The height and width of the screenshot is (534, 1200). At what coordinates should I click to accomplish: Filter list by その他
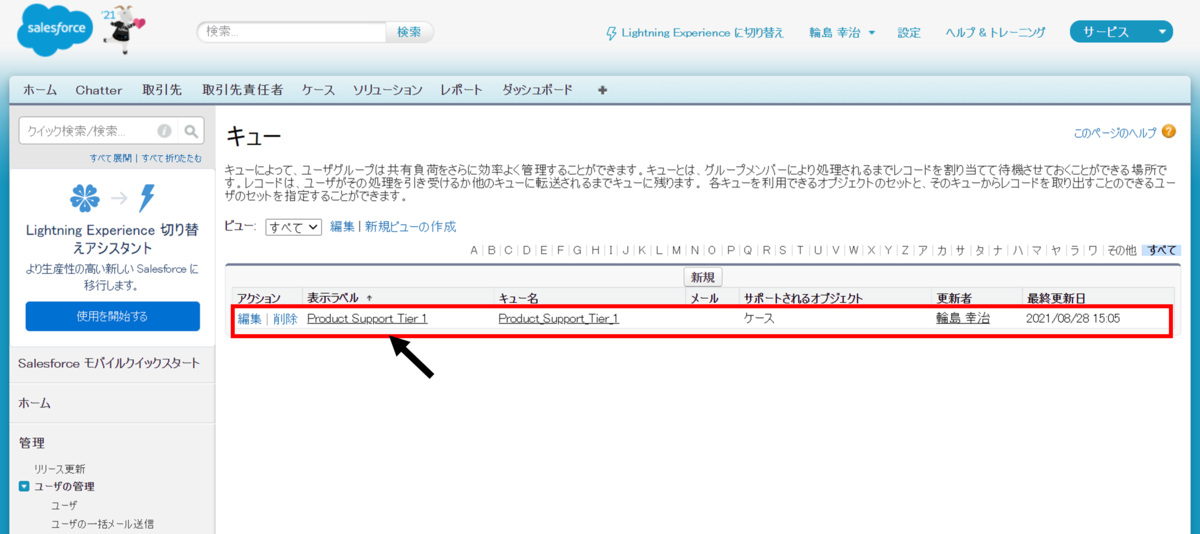[x=1121, y=250]
